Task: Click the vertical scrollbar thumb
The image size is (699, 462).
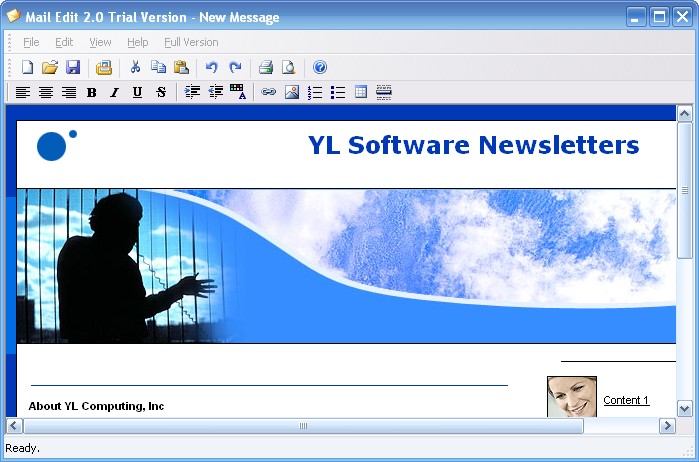Action: (685, 190)
